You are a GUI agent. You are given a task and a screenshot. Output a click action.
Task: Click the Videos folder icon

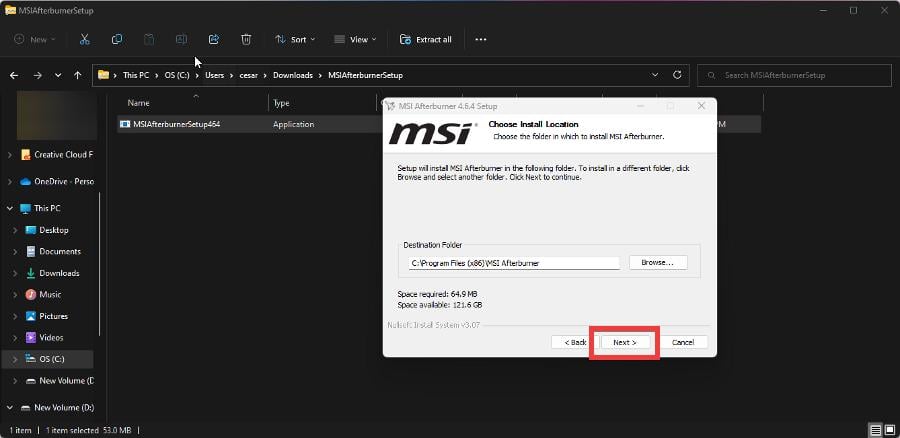tap(31, 338)
